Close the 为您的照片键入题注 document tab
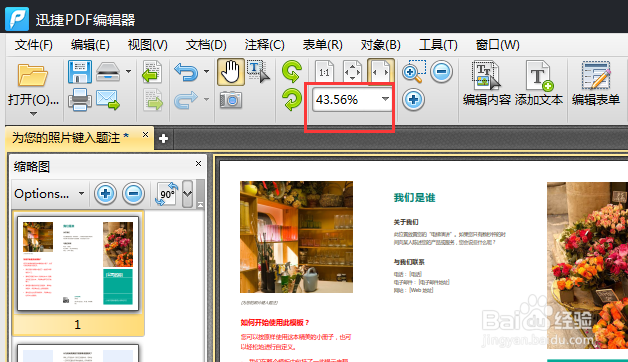This screenshot has width=628, height=362. point(145,135)
